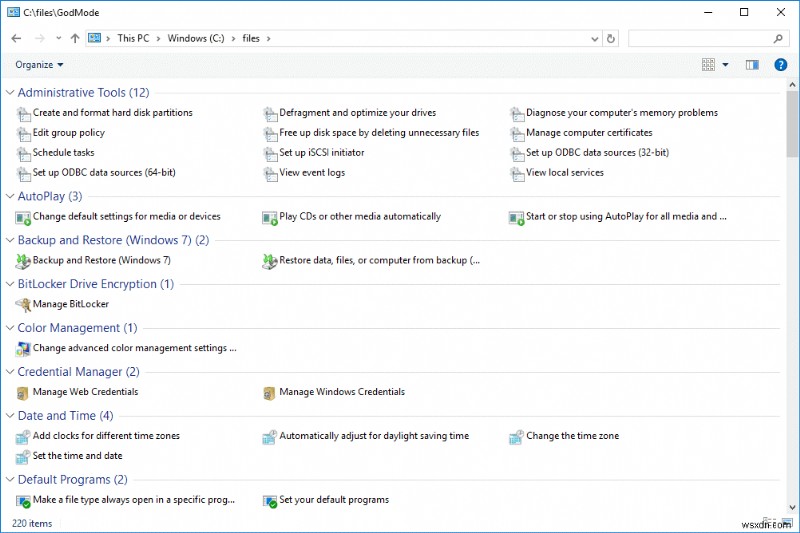Click the Manage Web Credentials vault icon
The width and height of the screenshot is (800, 533).
[x=22, y=393]
